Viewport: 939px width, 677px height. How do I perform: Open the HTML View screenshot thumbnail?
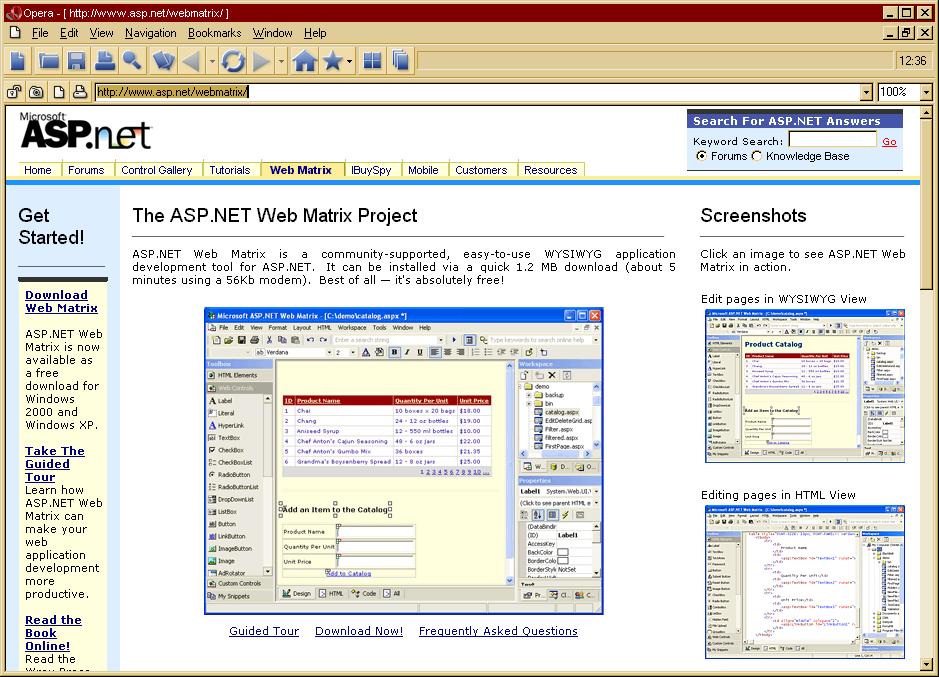[805, 582]
